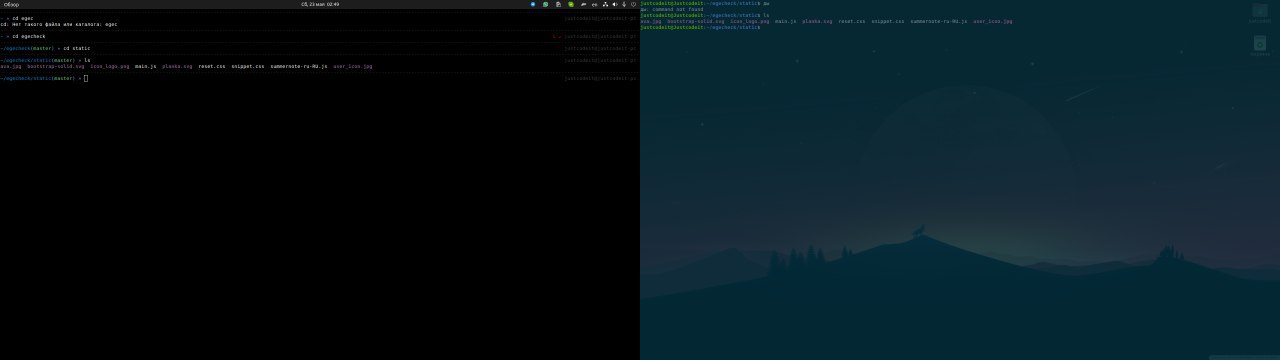Image resolution: width=1280 pixels, height=360 pixels.
Task: Open the WhatsApp tray icon
Action: (545, 4)
